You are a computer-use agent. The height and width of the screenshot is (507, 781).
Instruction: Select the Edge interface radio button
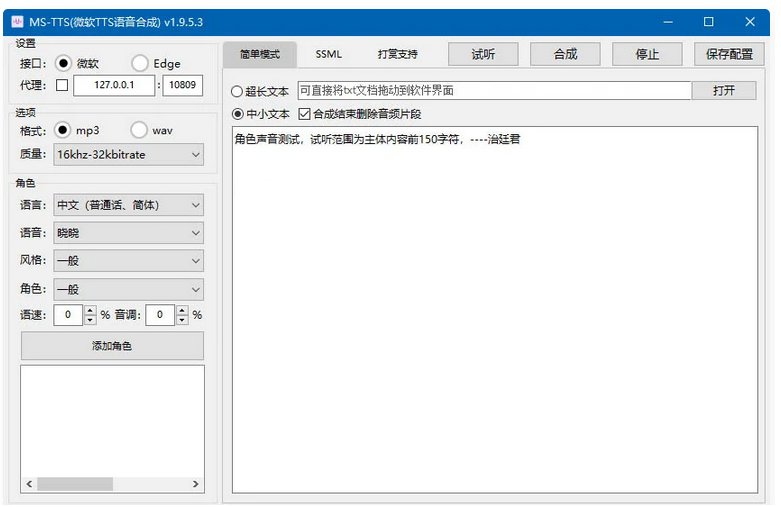140,63
